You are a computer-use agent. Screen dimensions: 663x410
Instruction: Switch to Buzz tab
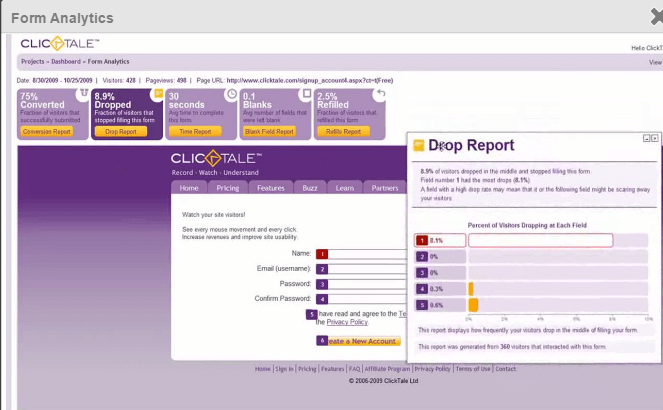pos(310,188)
